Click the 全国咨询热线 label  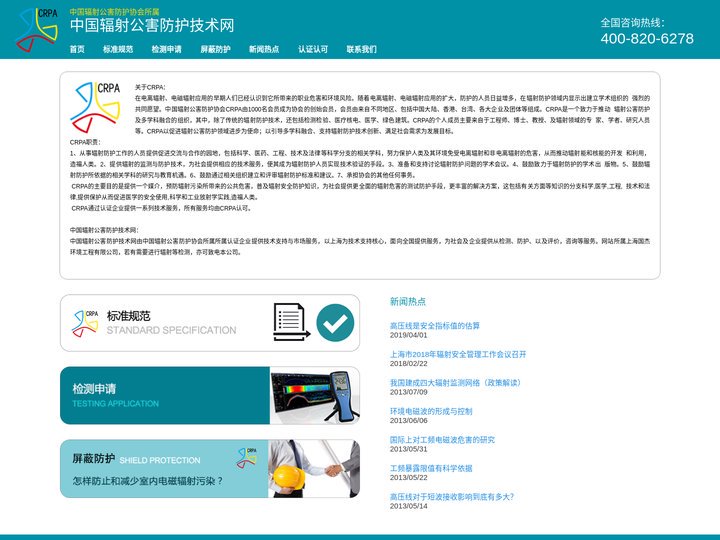[632, 22]
